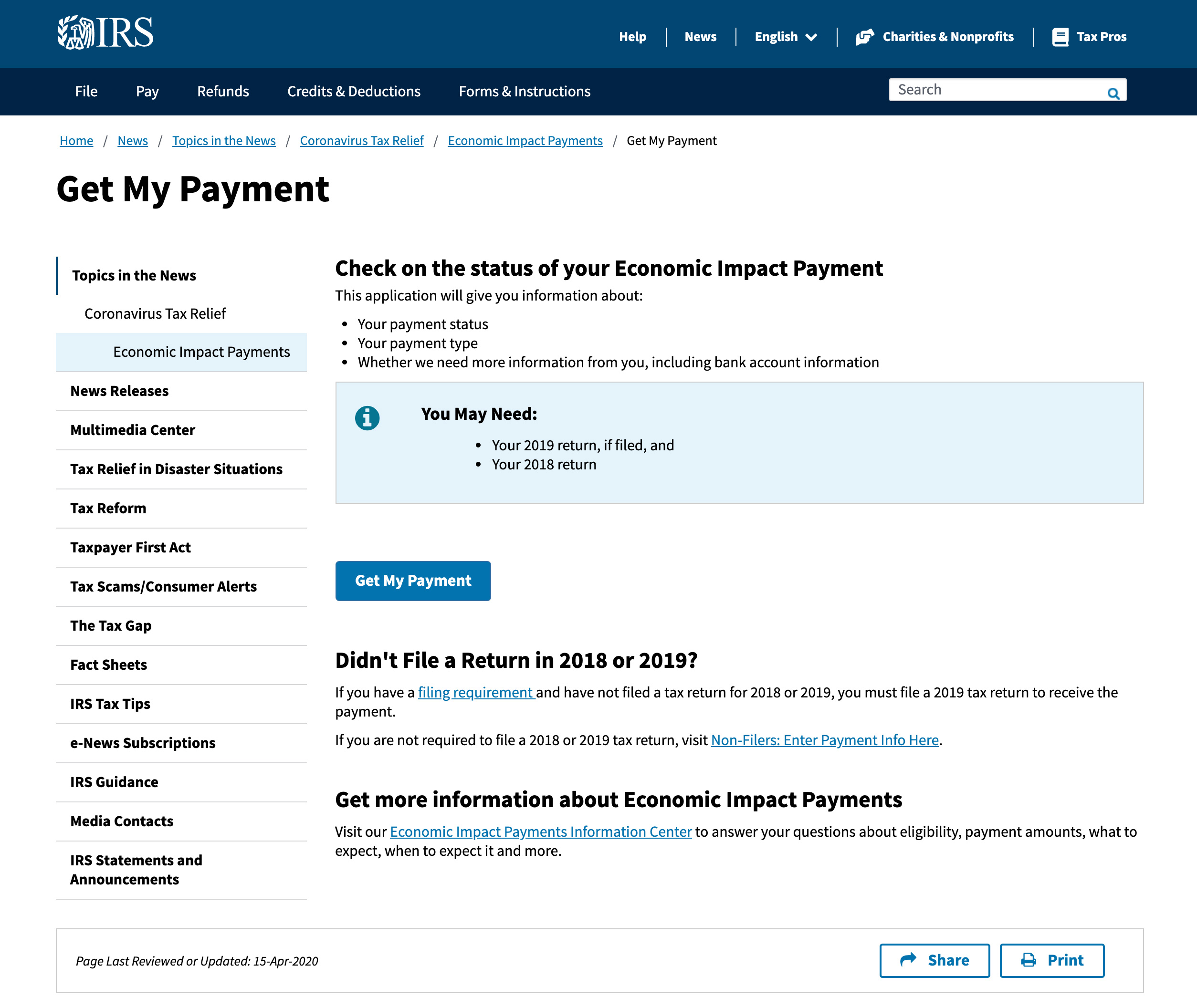Image resolution: width=1197 pixels, height=1008 pixels.
Task: Open the File menu
Action: tap(86, 92)
